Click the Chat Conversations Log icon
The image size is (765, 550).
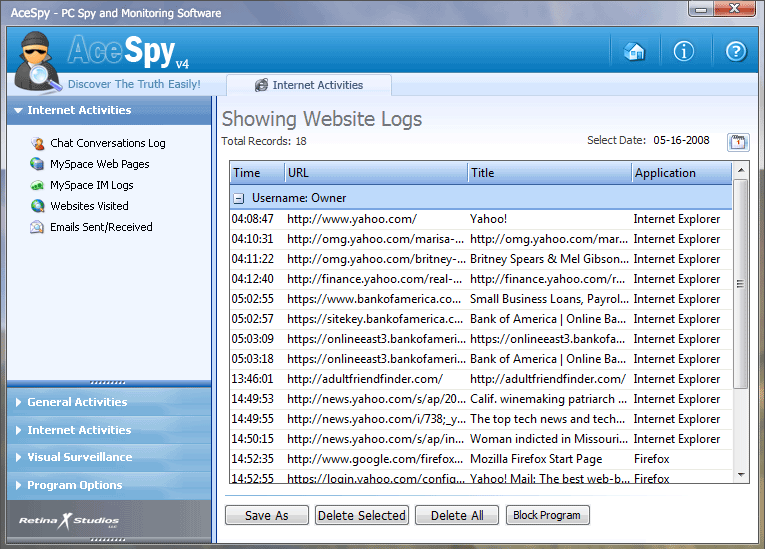(38, 143)
